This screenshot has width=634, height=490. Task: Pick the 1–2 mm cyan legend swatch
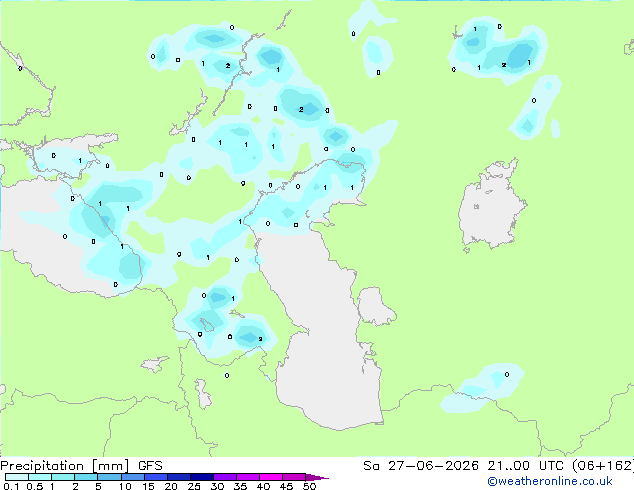(x=63, y=477)
